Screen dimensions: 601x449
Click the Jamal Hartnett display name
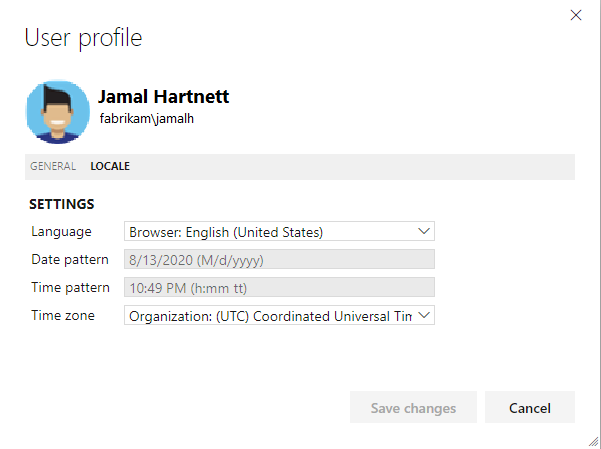click(164, 97)
